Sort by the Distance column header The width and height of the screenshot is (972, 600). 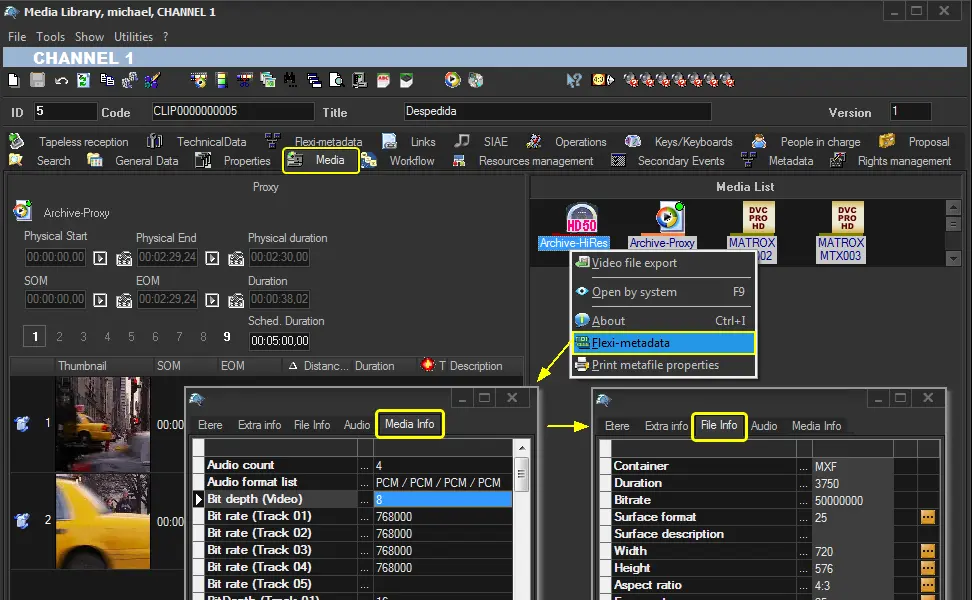pyautogui.click(x=325, y=366)
